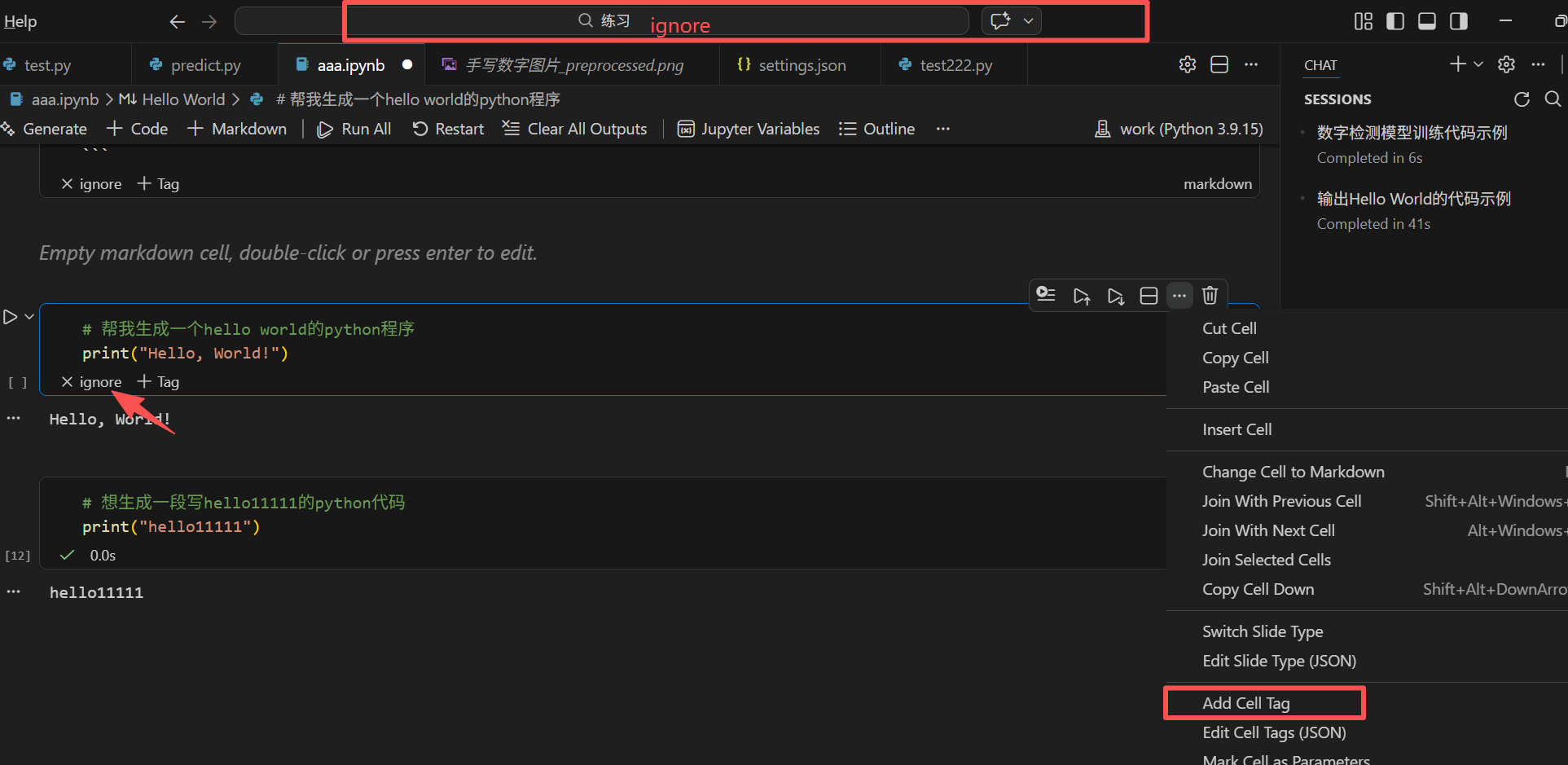Click Run All in notebook toolbar
This screenshot has height=765, width=1568.
(x=354, y=129)
